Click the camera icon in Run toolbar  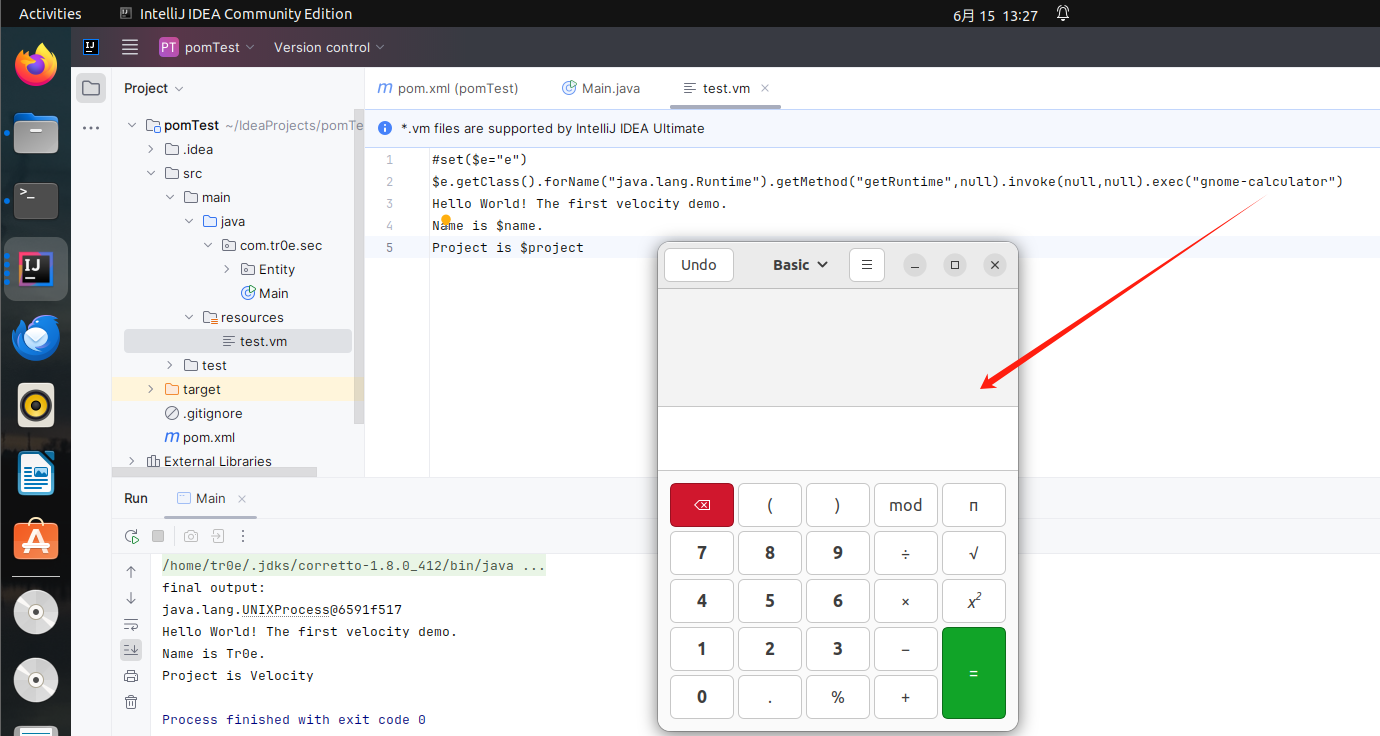click(191, 536)
